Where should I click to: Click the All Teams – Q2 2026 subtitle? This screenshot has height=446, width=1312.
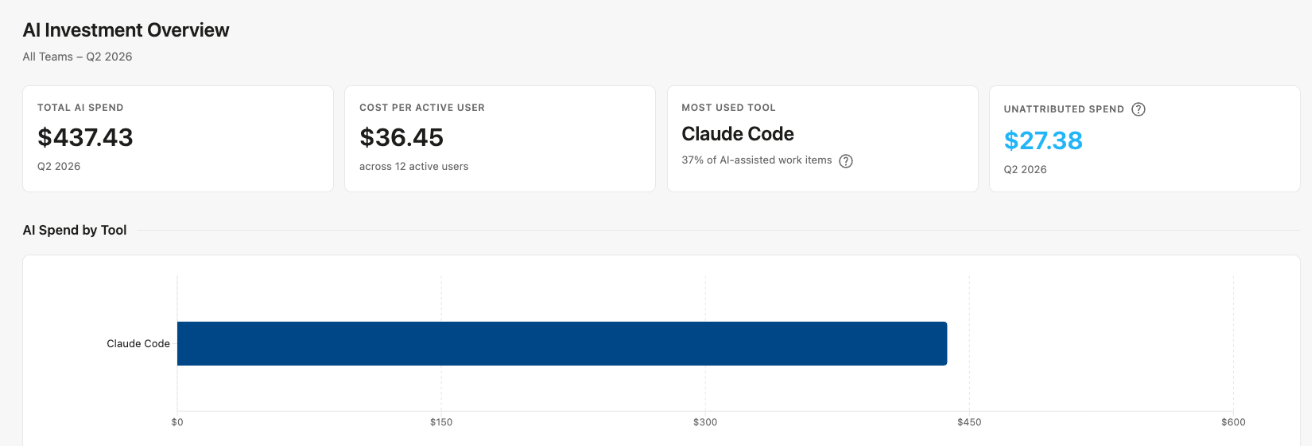77,57
